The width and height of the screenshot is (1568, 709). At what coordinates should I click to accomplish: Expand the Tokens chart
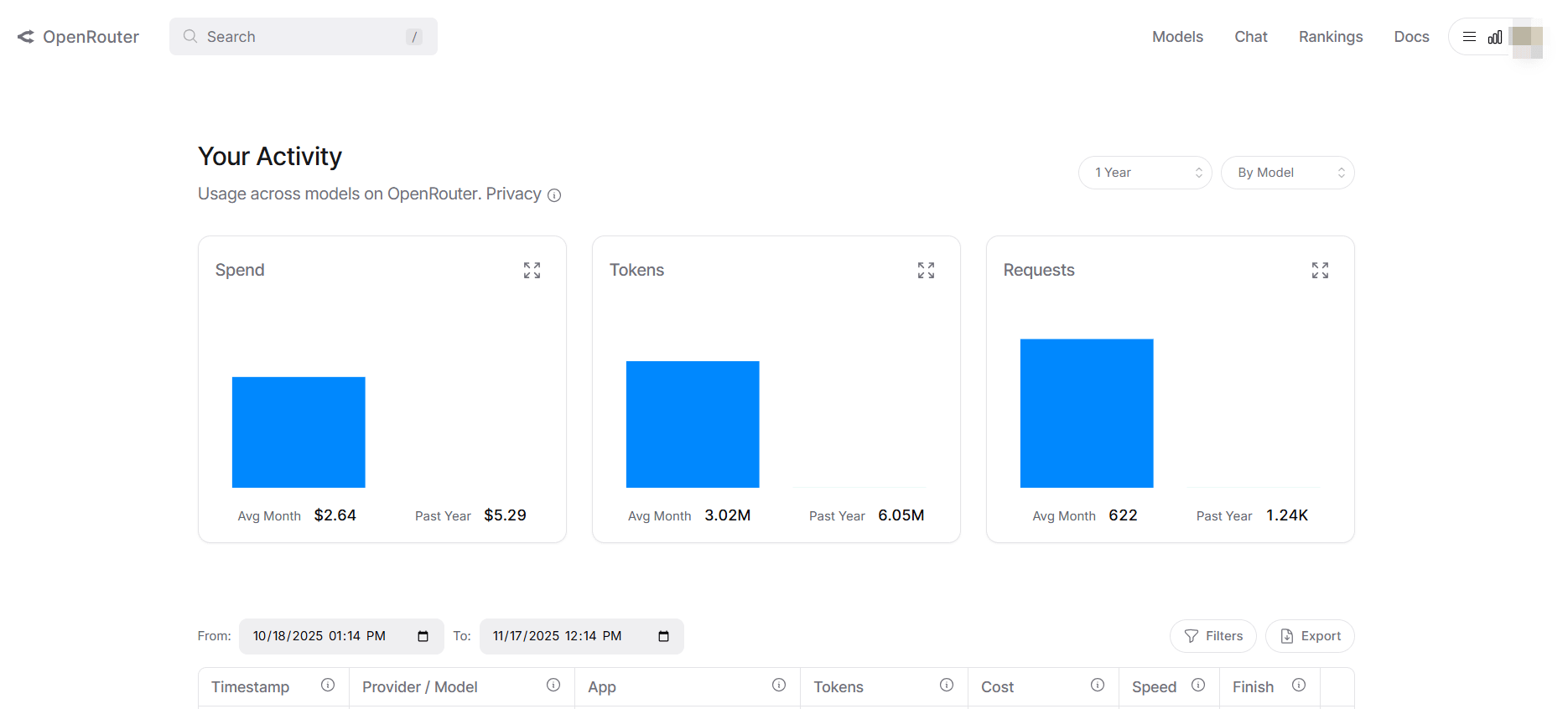(x=926, y=270)
